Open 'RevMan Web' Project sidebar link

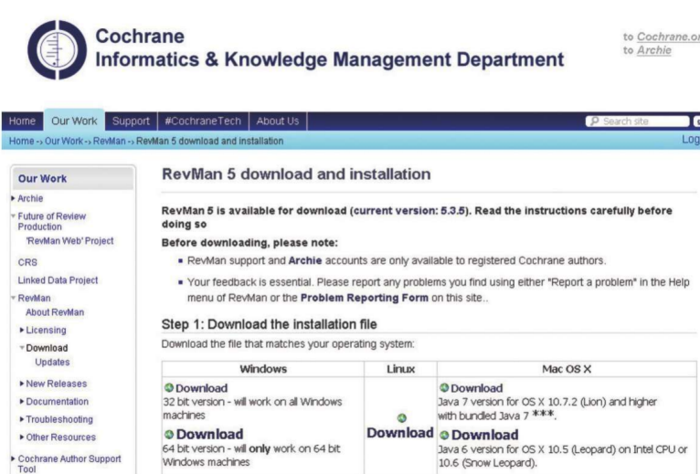tap(70, 241)
